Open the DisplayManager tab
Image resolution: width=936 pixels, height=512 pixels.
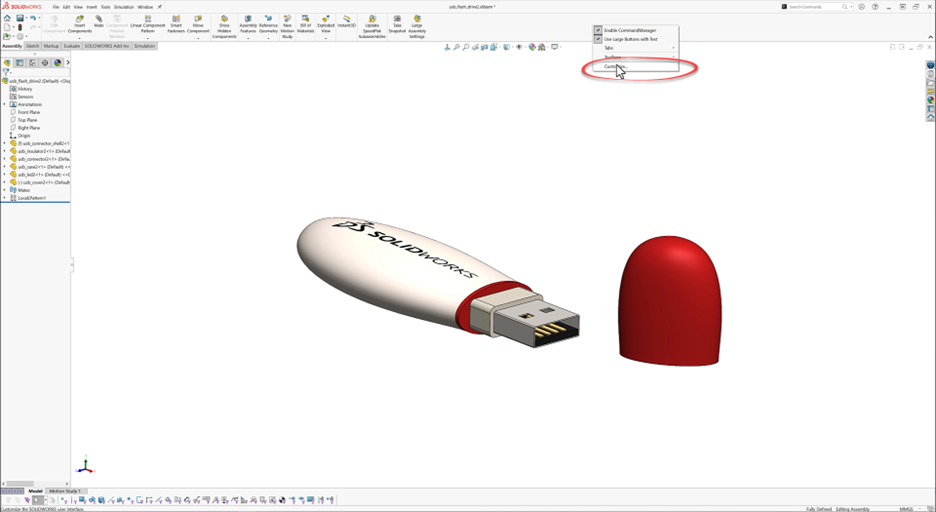(57, 62)
